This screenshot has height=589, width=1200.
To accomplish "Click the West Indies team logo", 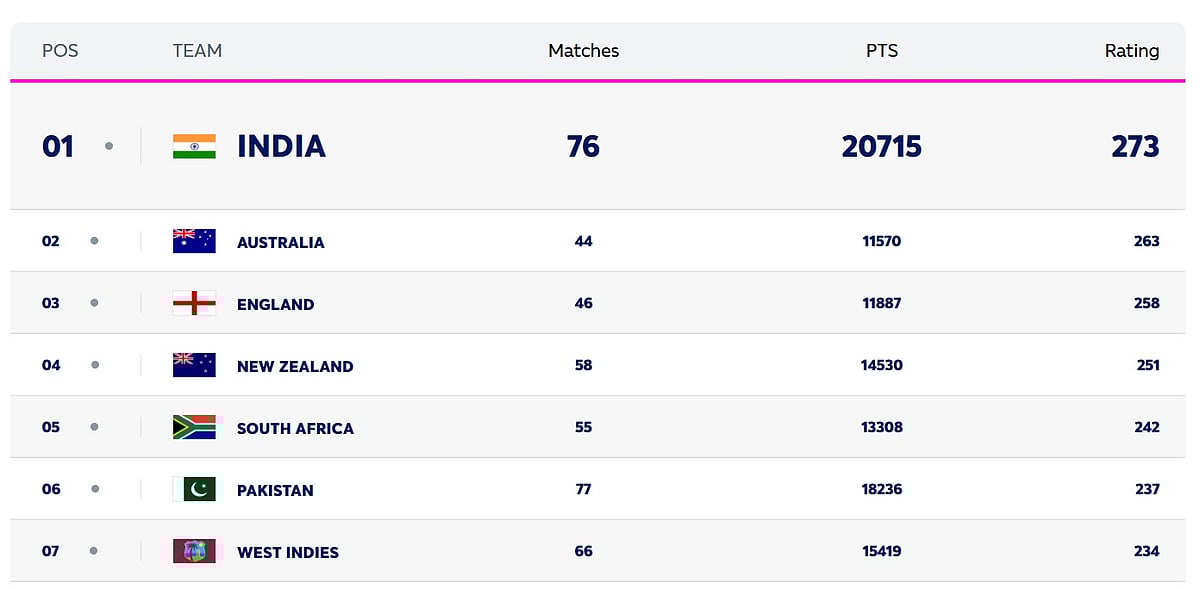I will point(194,551).
